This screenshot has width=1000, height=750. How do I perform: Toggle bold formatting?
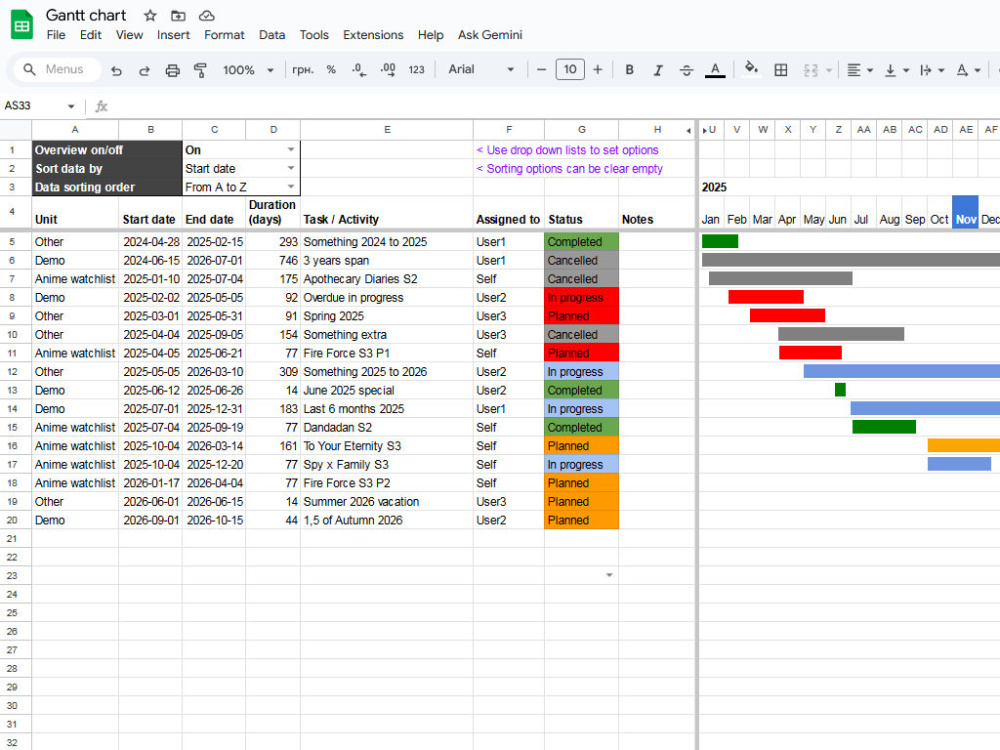[629, 70]
